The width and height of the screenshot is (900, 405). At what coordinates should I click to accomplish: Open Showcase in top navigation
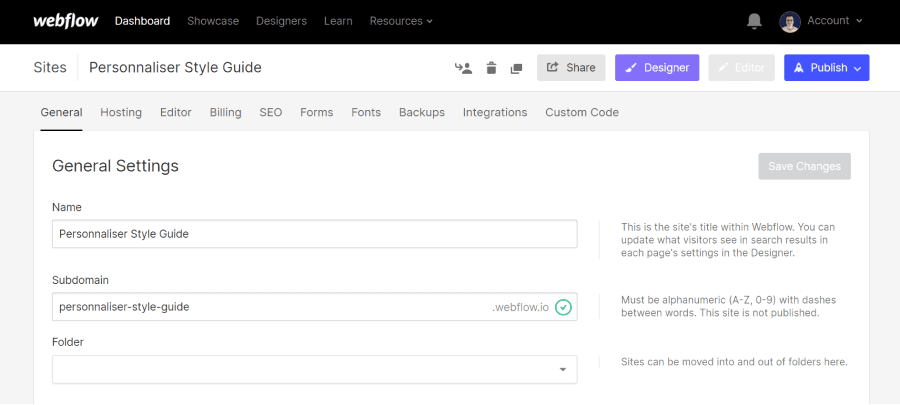pos(213,21)
